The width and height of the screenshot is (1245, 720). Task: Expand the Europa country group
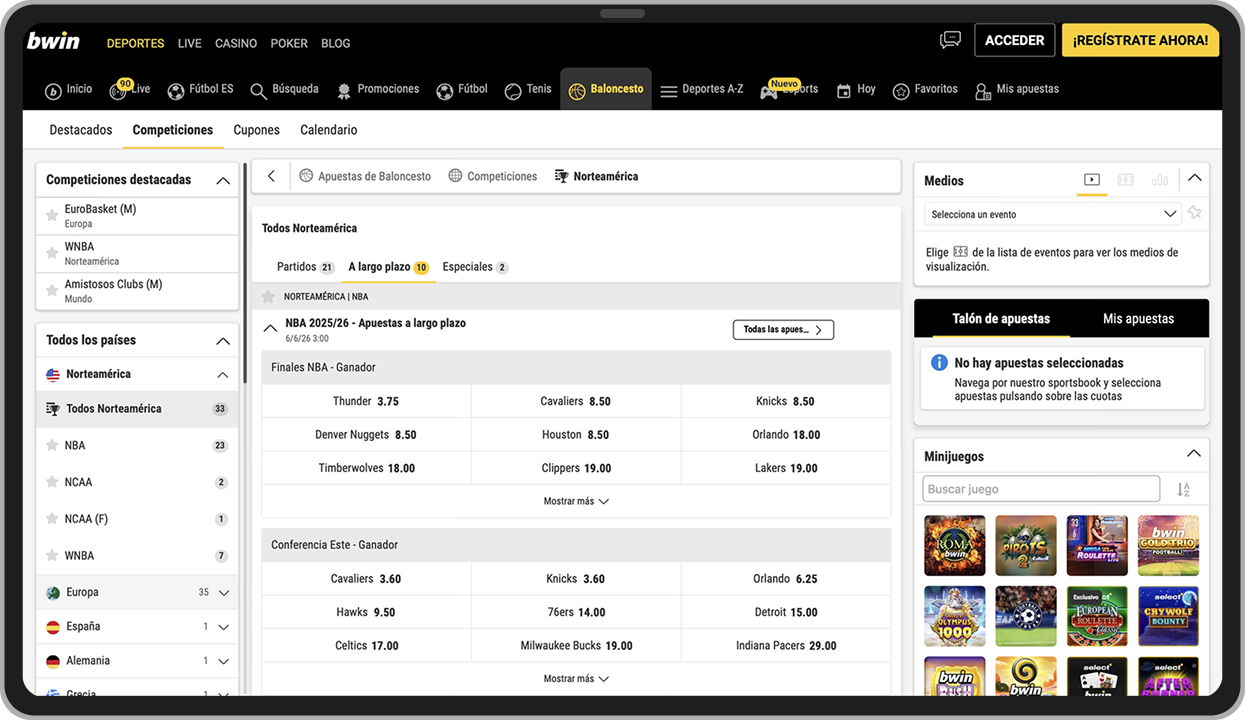(x=224, y=593)
